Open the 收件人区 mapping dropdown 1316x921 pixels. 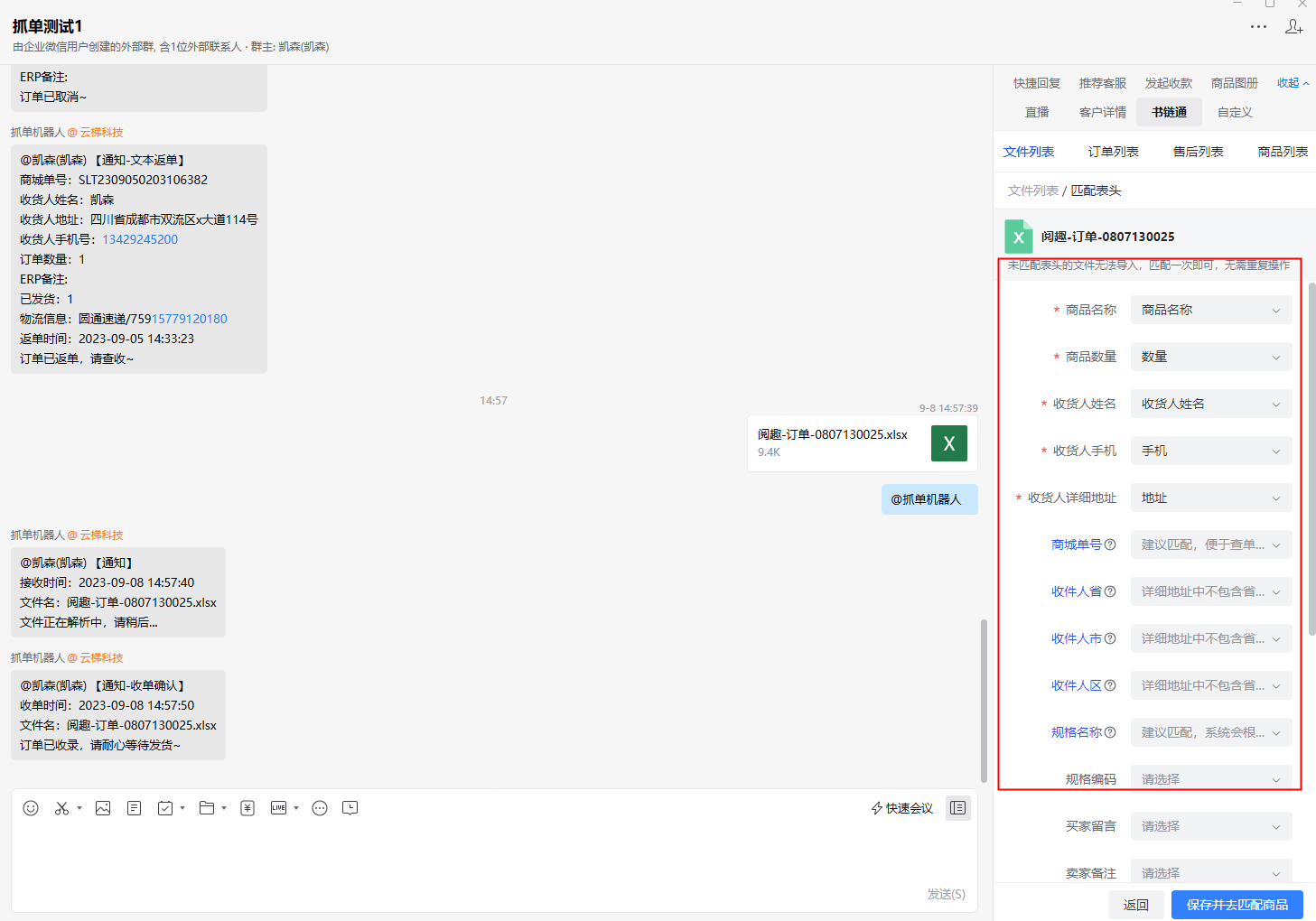[1211, 685]
